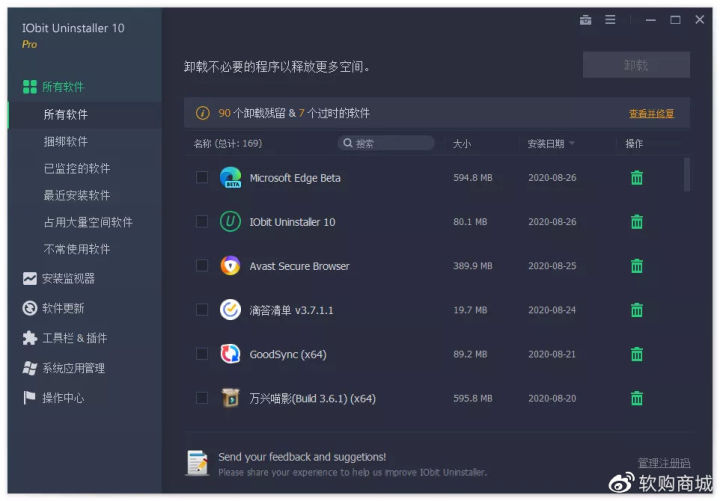
Task: Click the info icon beside 卸载残留
Action: click(x=202, y=113)
